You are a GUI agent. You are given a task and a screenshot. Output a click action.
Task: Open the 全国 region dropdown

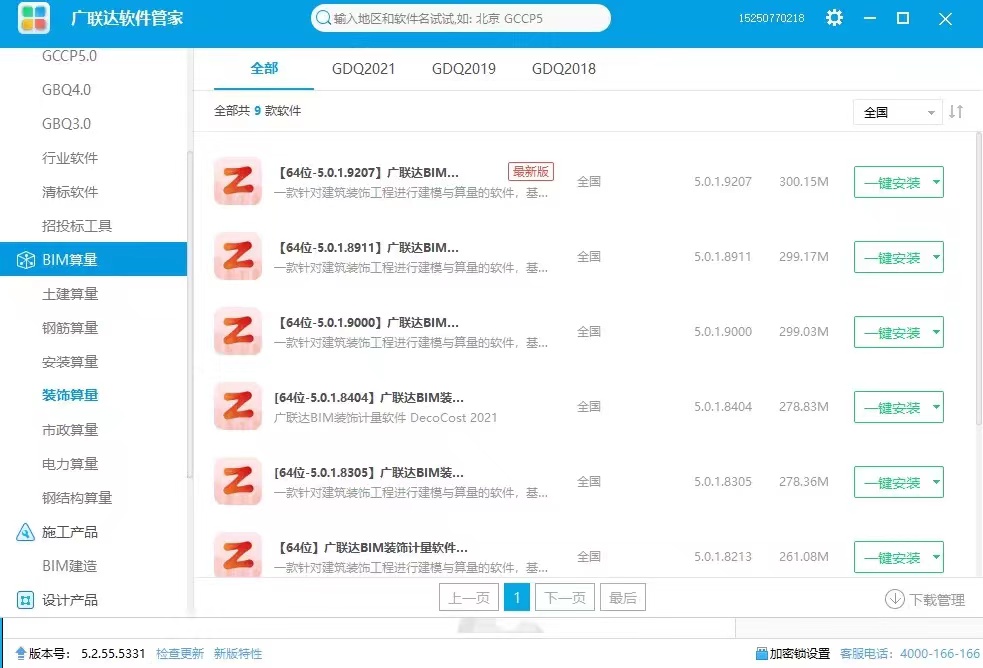(898, 112)
